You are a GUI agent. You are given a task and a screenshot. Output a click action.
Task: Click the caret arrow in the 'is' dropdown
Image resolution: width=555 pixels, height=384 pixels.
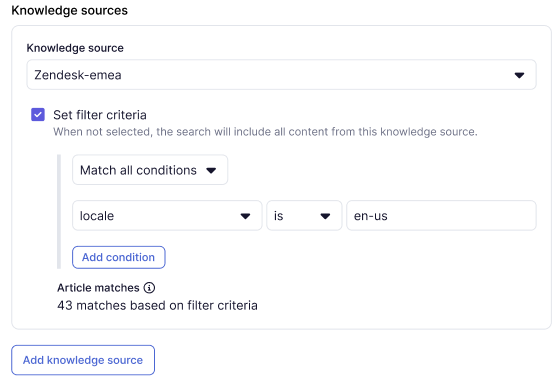pos(325,216)
